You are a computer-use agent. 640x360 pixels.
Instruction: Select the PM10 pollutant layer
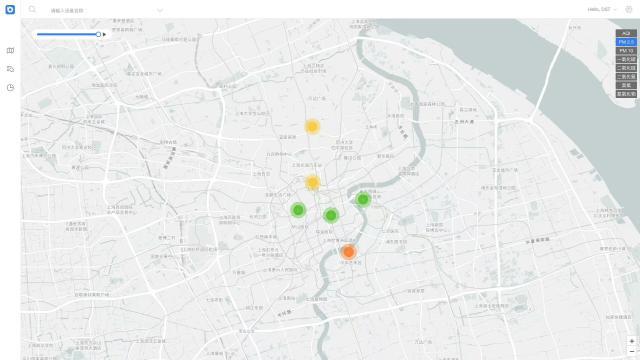626,51
